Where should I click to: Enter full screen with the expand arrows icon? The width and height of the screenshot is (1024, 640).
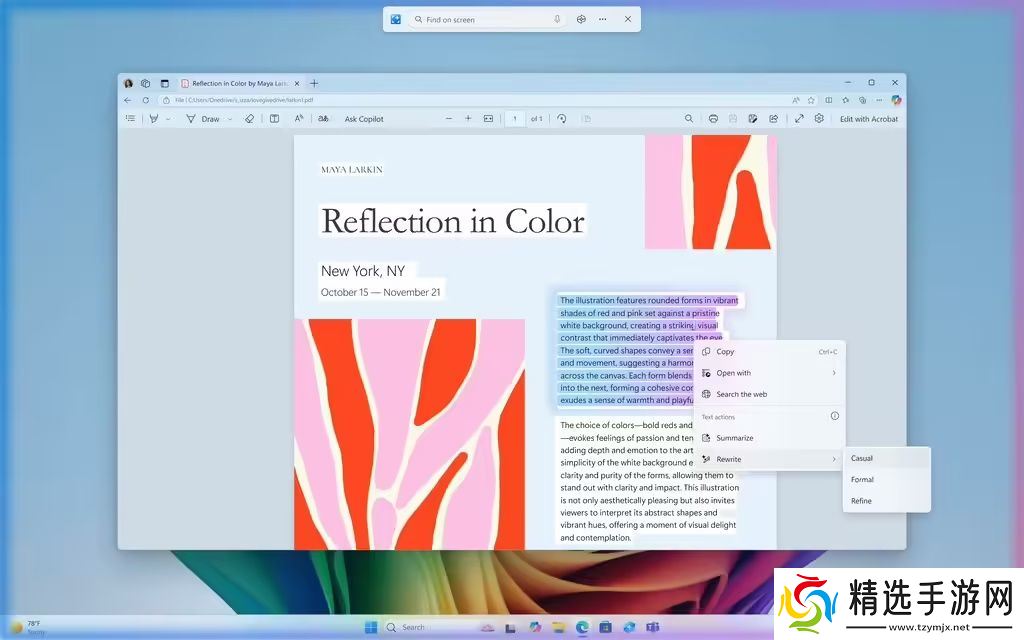point(799,119)
